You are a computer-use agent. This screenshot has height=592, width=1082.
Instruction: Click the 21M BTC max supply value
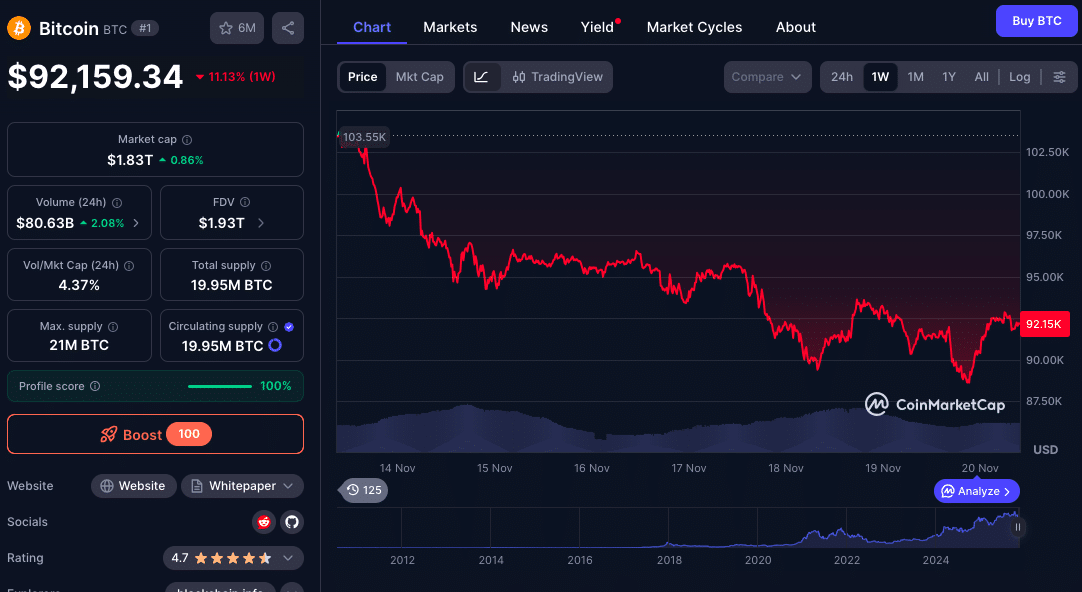[x=79, y=345]
